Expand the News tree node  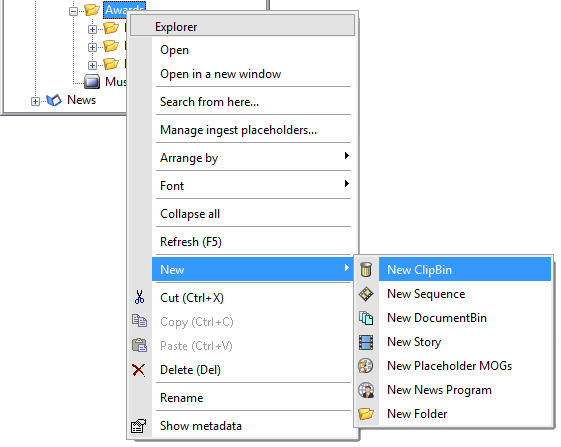[x=35, y=102]
